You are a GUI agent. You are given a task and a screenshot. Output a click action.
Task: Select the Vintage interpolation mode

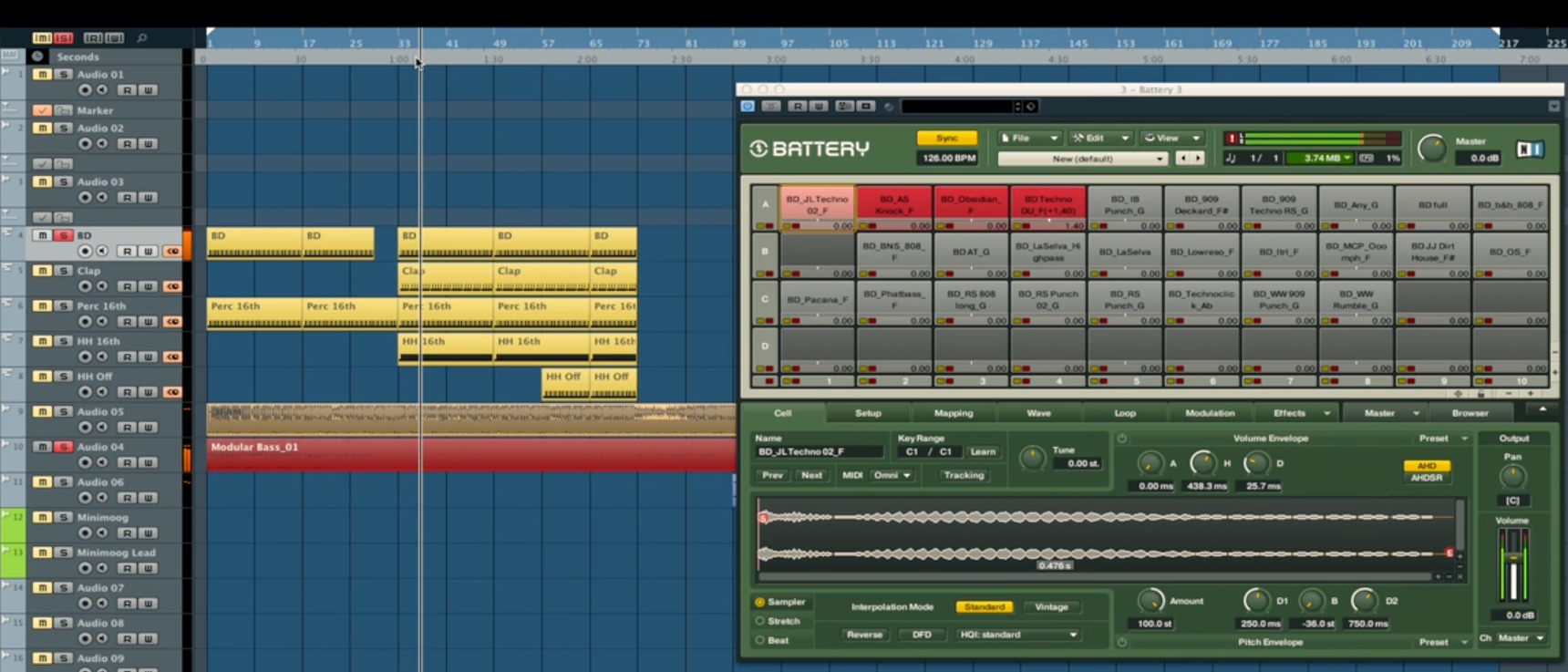pos(1051,606)
